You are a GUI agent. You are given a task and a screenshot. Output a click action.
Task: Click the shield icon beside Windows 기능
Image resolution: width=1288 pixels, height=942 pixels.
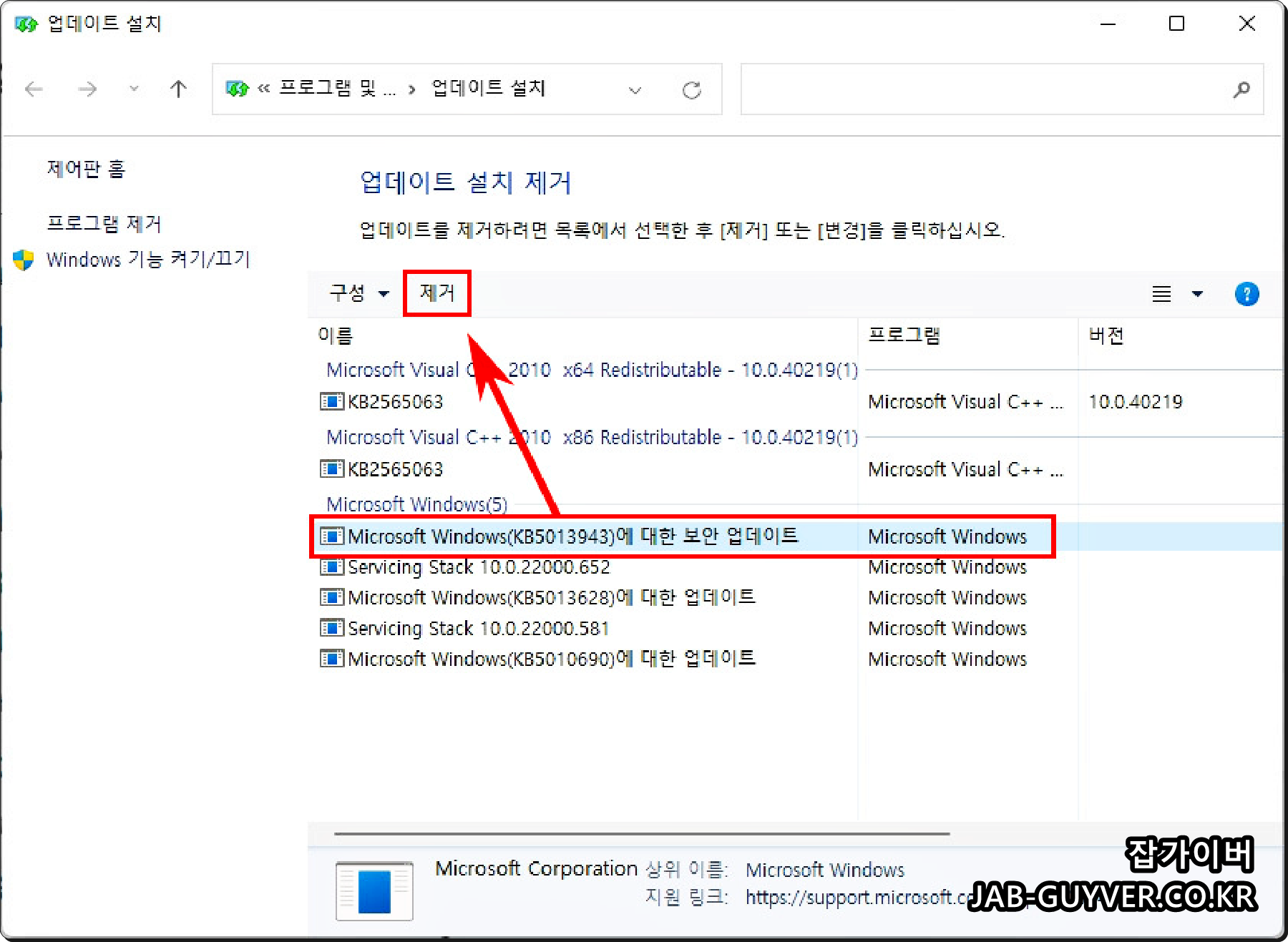pos(24,260)
